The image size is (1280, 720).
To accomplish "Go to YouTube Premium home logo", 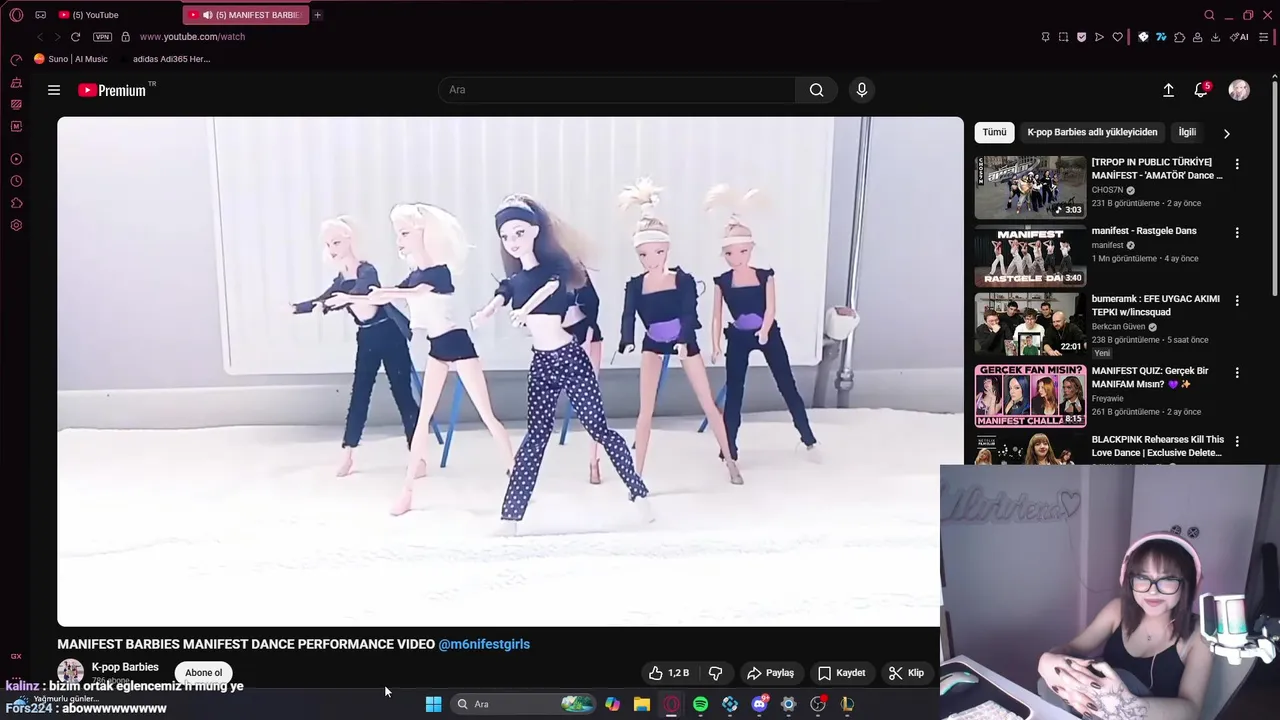I will (112, 90).
